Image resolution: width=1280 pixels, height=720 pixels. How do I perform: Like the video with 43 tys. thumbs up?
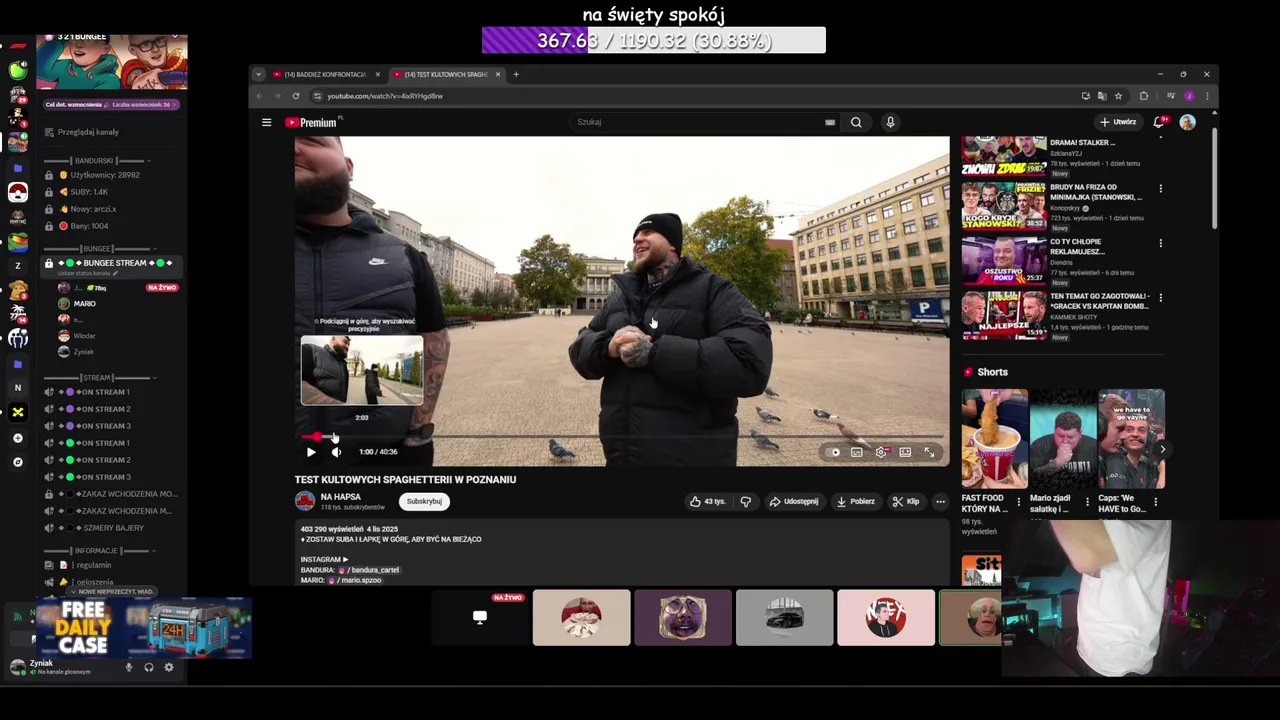[707, 501]
